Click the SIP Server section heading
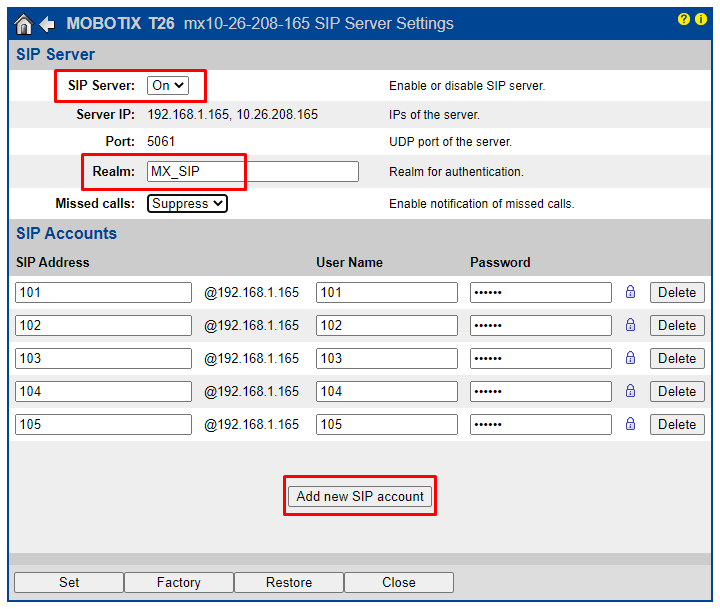 [x=56, y=54]
